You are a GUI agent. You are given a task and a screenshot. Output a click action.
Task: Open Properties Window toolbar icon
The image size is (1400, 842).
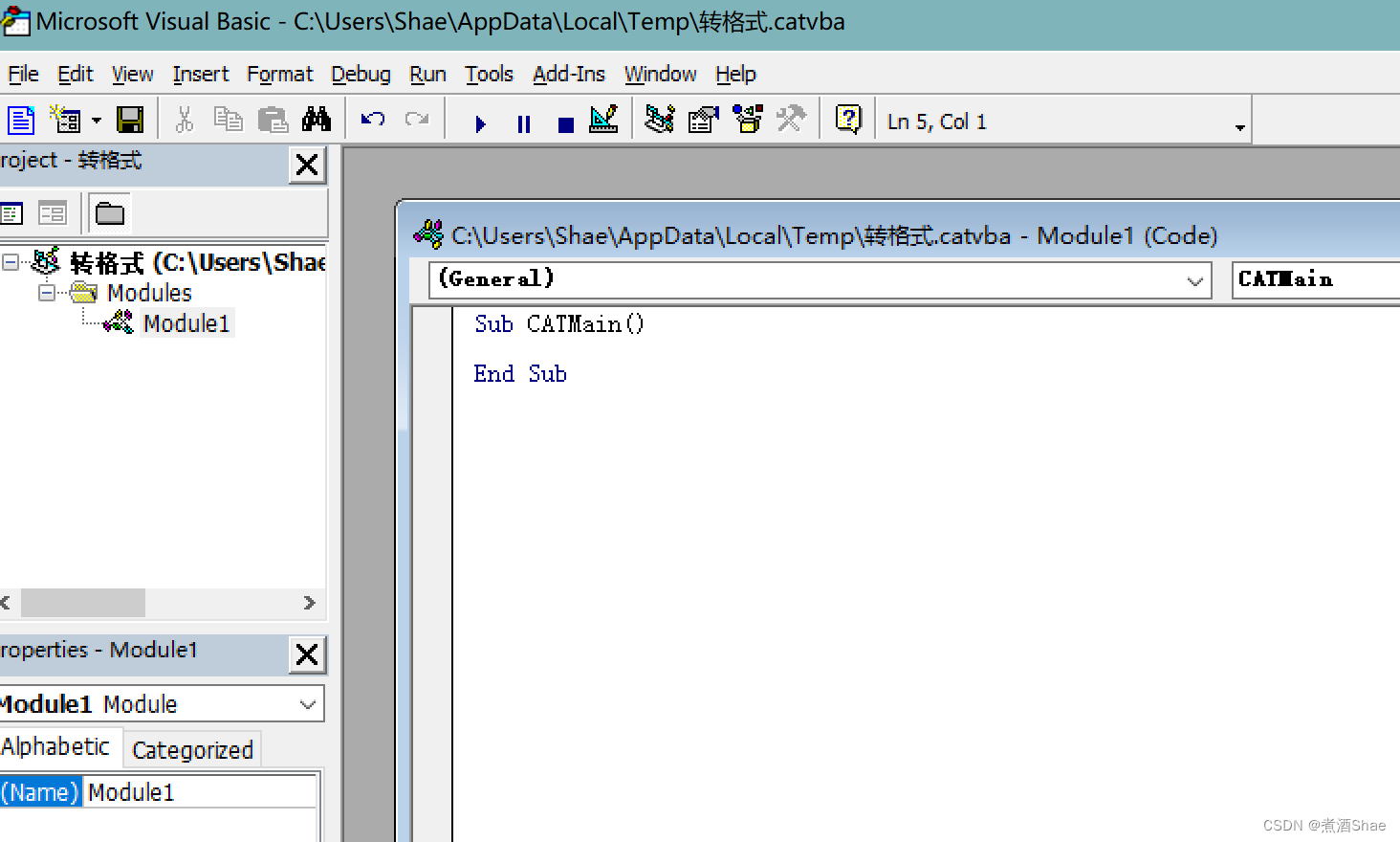tap(704, 120)
